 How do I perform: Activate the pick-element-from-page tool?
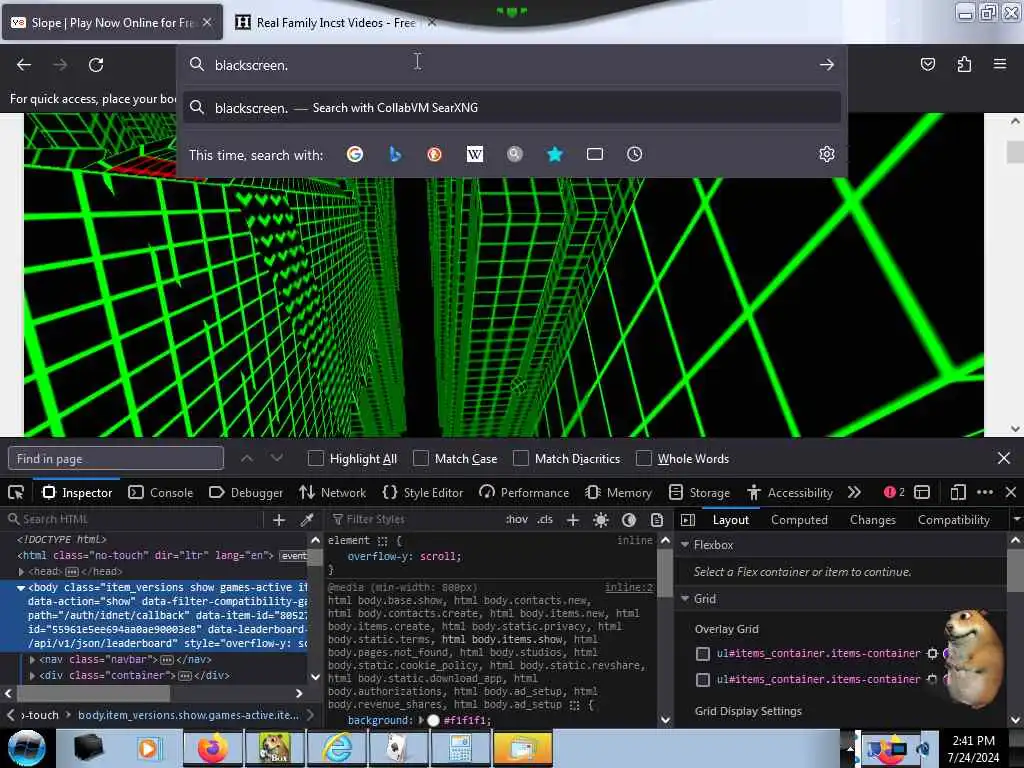tap(16, 492)
